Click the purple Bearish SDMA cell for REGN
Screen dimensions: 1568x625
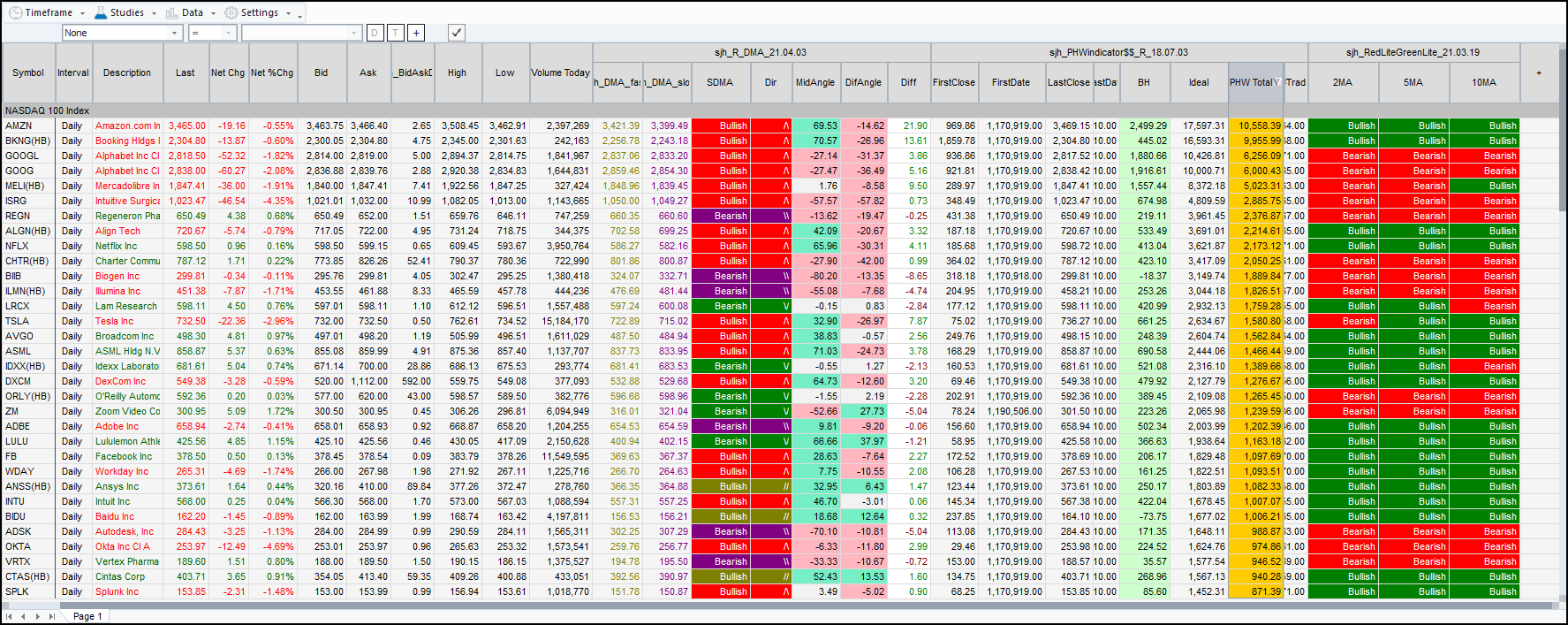(x=720, y=216)
